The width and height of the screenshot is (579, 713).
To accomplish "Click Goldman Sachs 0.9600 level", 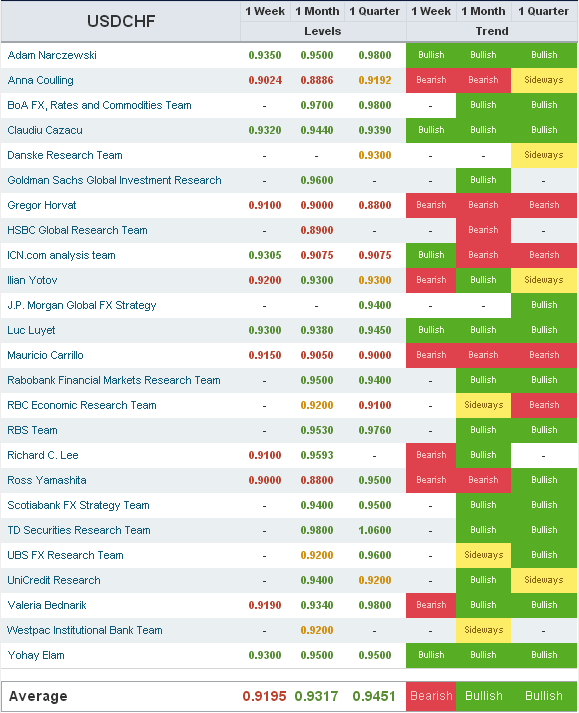I will (317, 181).
